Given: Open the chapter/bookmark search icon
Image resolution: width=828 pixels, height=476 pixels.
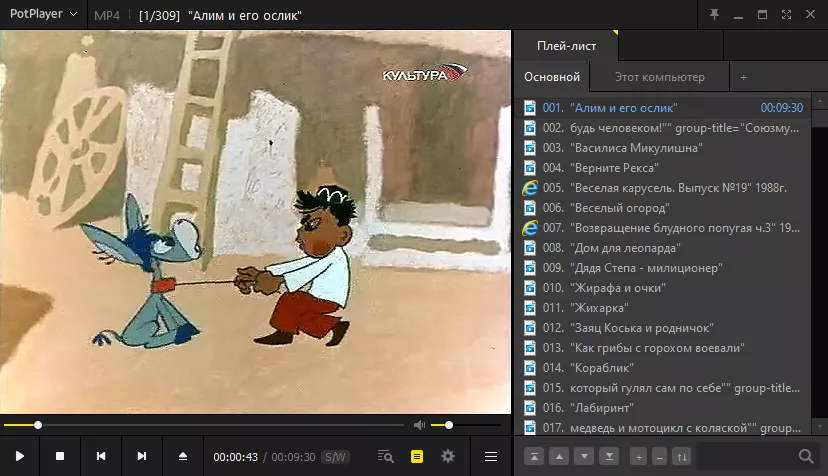Looking at the screenshot, I should click(386, 456).
